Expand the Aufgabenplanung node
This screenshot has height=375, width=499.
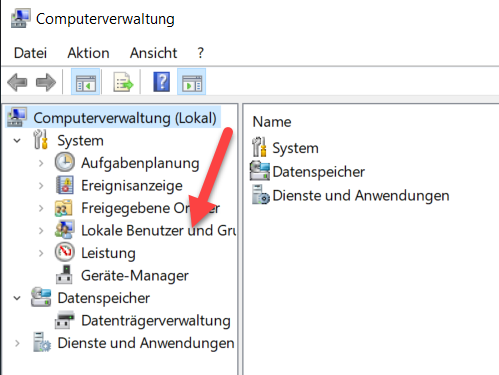pos(41,163)
